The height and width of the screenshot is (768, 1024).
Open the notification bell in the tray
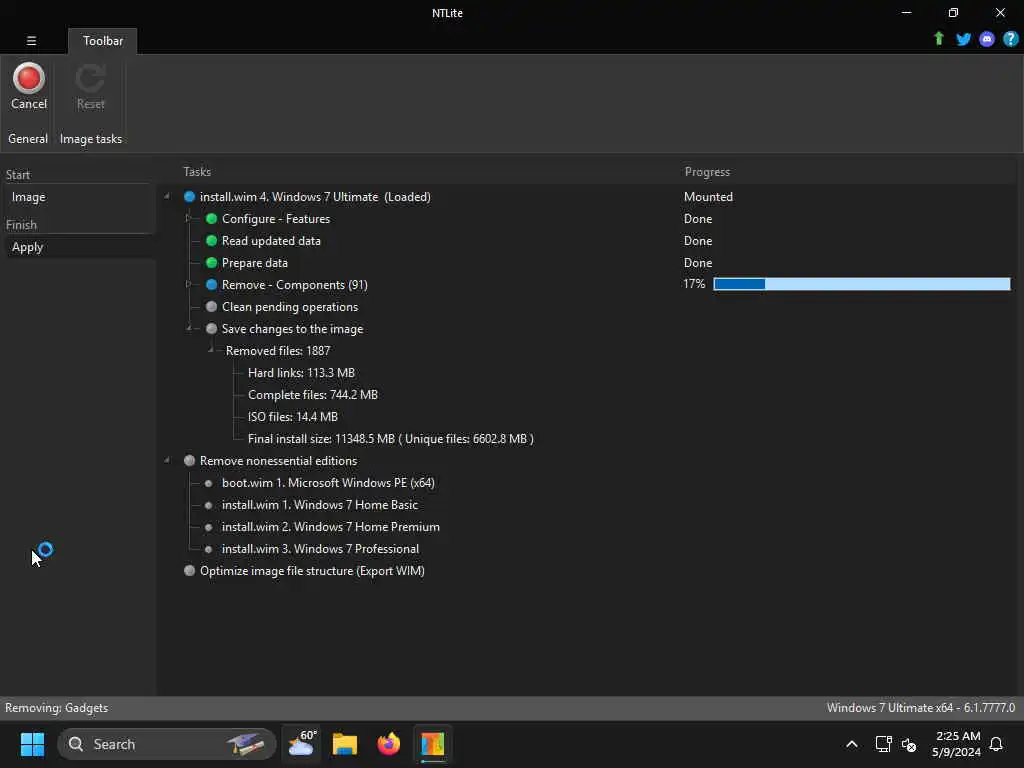click(x=996, y=744)
